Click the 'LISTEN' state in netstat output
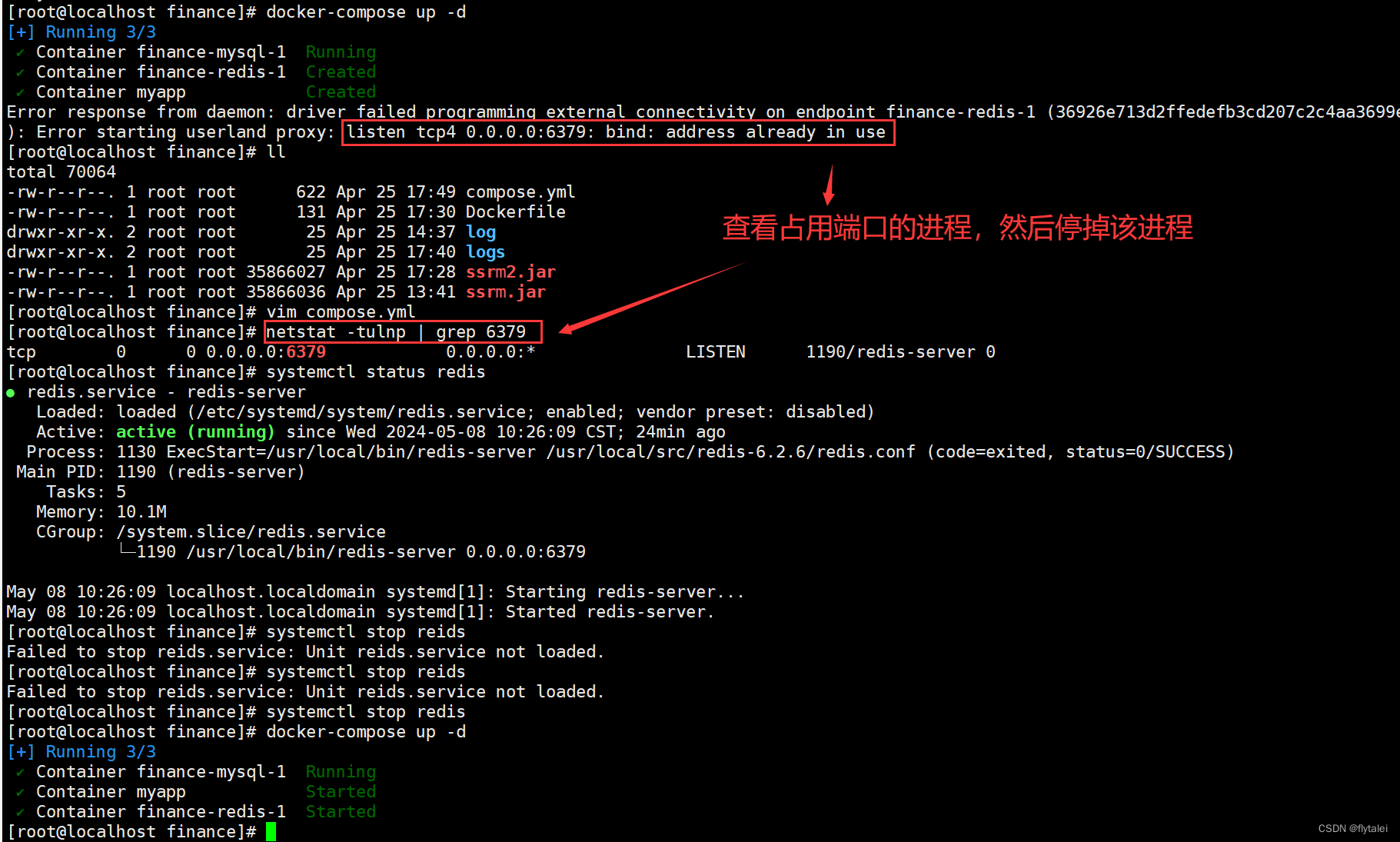1400x842 pixels. 716,352
